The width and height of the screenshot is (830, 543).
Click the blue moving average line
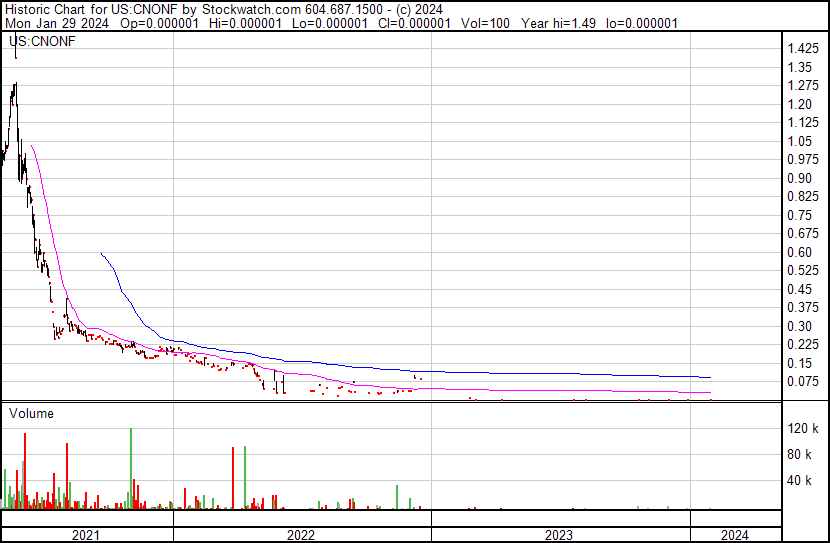[x=400, y=368]
